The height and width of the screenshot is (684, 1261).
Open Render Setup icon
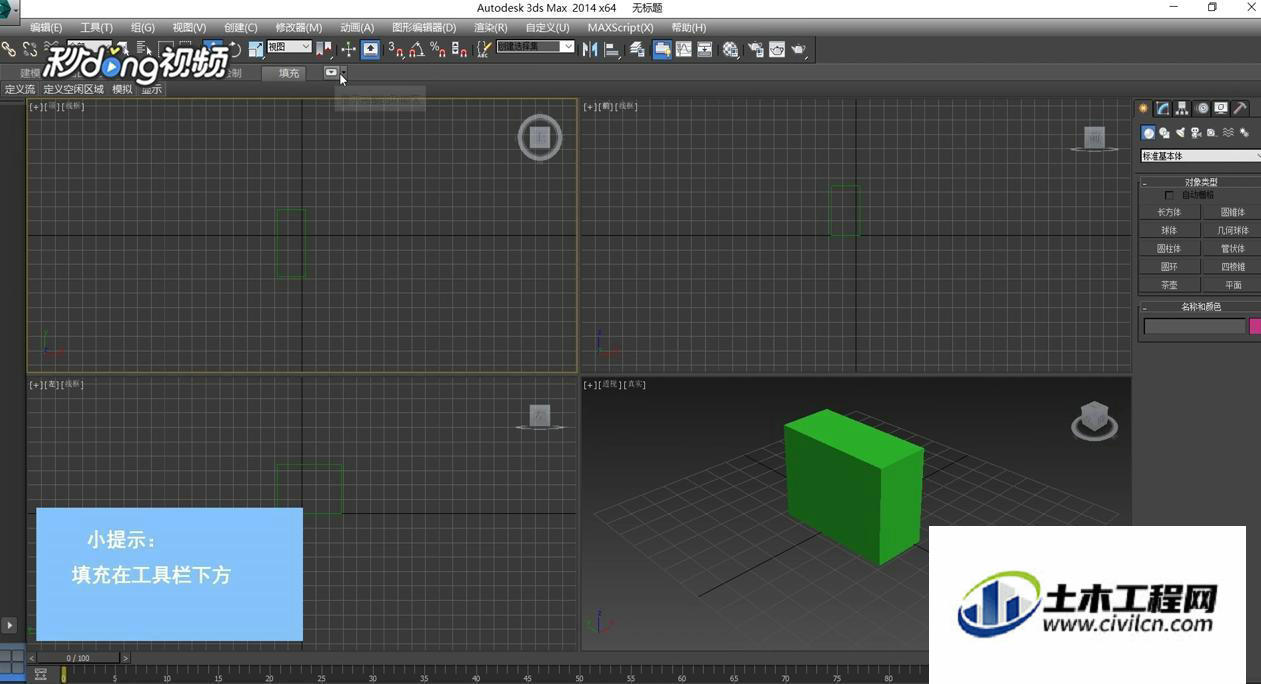click(x=755, y=49)
